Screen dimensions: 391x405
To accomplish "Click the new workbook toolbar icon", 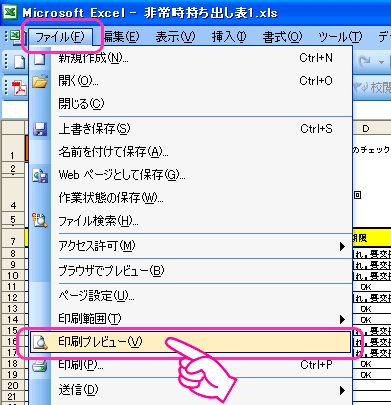I will (x=19, y=62).
